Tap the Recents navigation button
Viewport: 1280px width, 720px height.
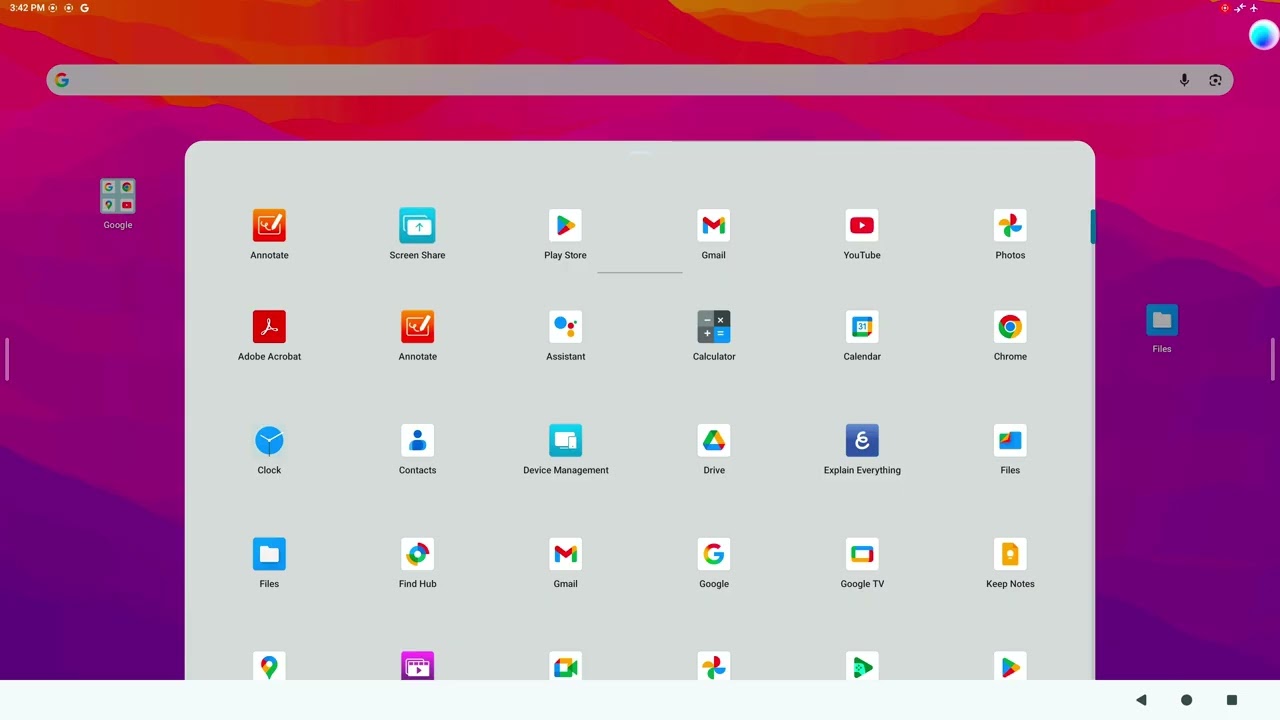point(1232,700)
